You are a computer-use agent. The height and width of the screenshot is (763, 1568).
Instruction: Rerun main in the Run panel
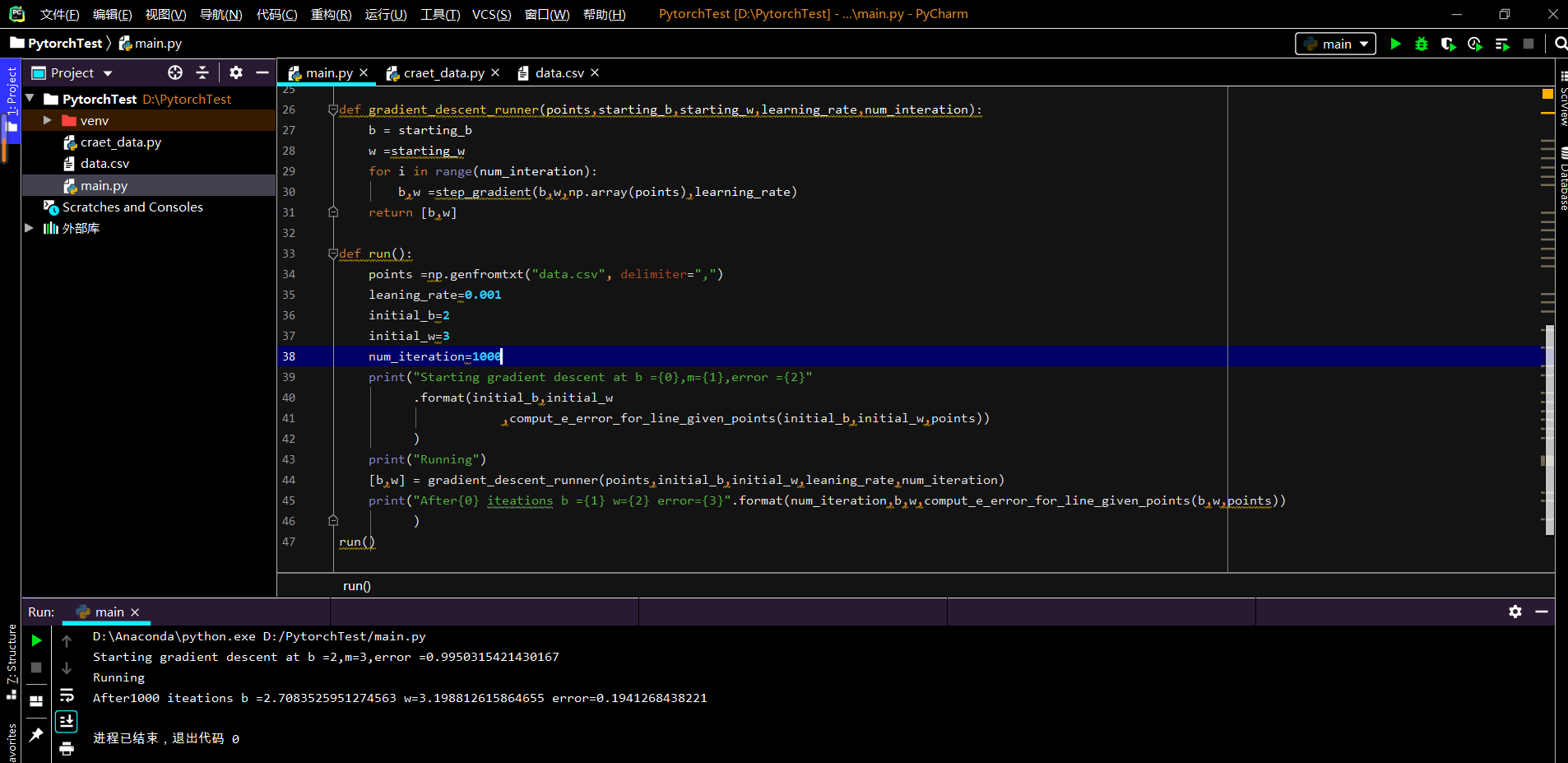[36, 640]
